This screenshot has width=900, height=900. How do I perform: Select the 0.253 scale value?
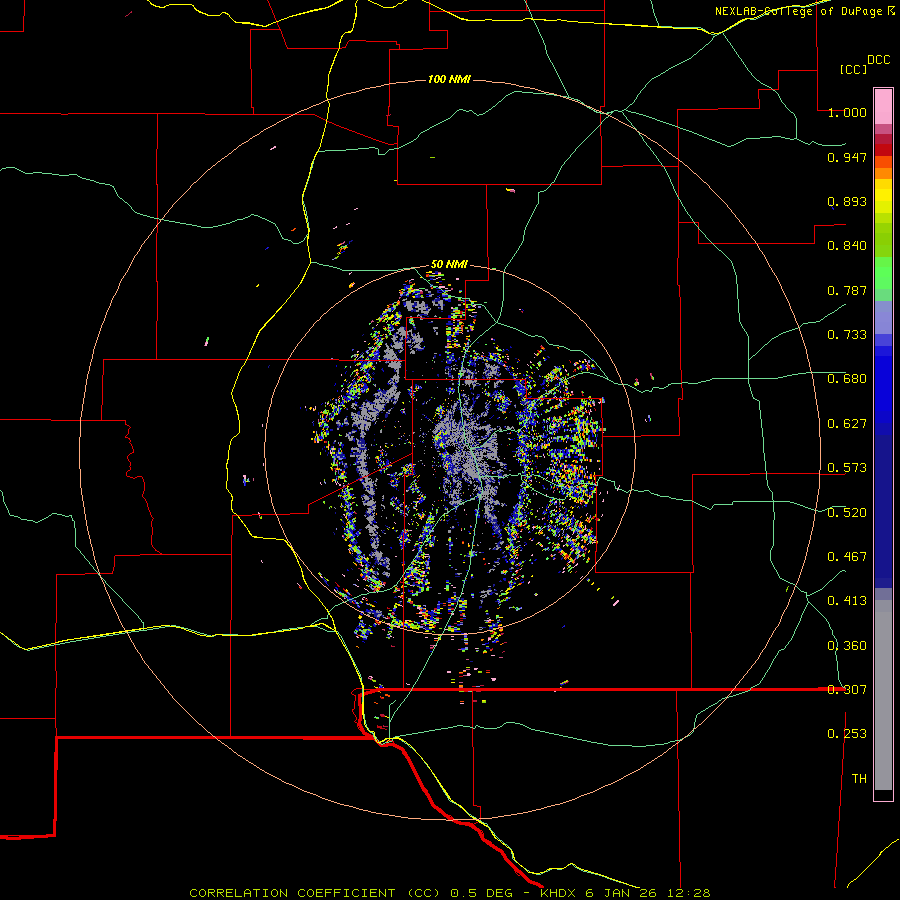click(x=847, y=734)
